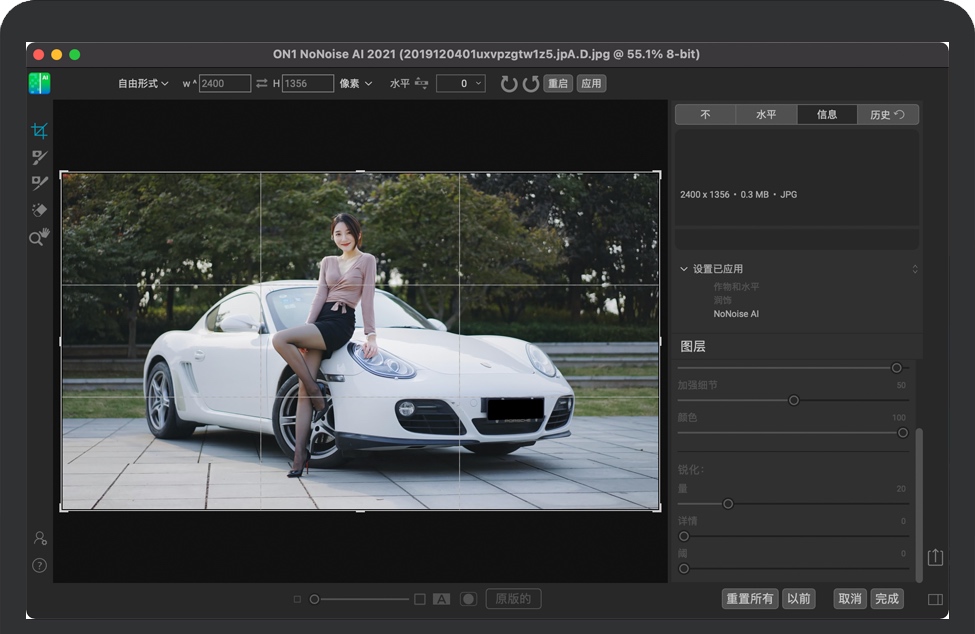Click the 重置所有 button

(750, 599)
